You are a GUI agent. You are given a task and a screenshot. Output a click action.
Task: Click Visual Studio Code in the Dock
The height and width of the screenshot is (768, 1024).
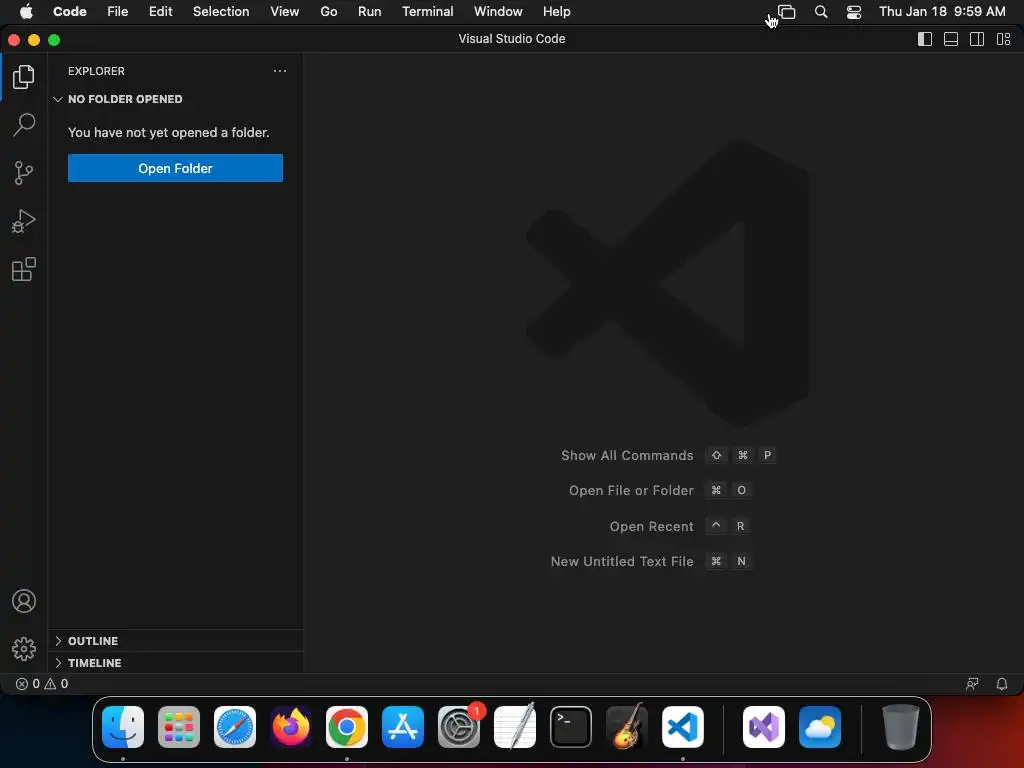[x=682, y=727]
